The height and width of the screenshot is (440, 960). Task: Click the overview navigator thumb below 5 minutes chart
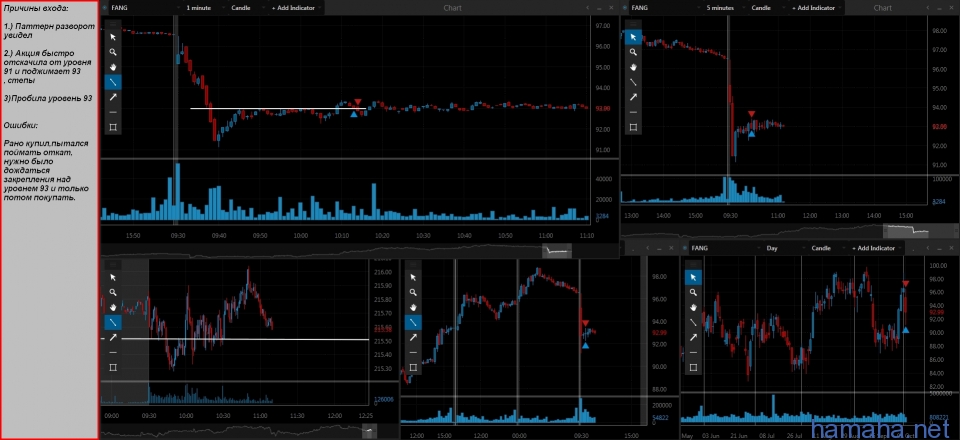[908, 231]
